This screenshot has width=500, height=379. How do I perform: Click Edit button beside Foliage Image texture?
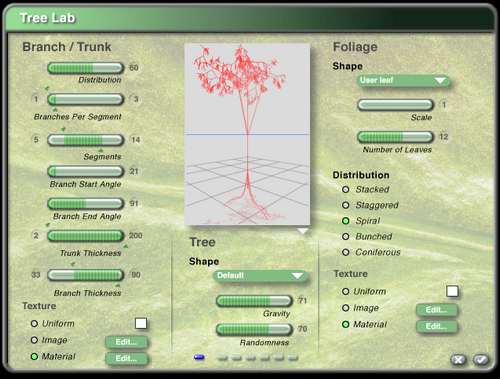[x=437, y=310]
